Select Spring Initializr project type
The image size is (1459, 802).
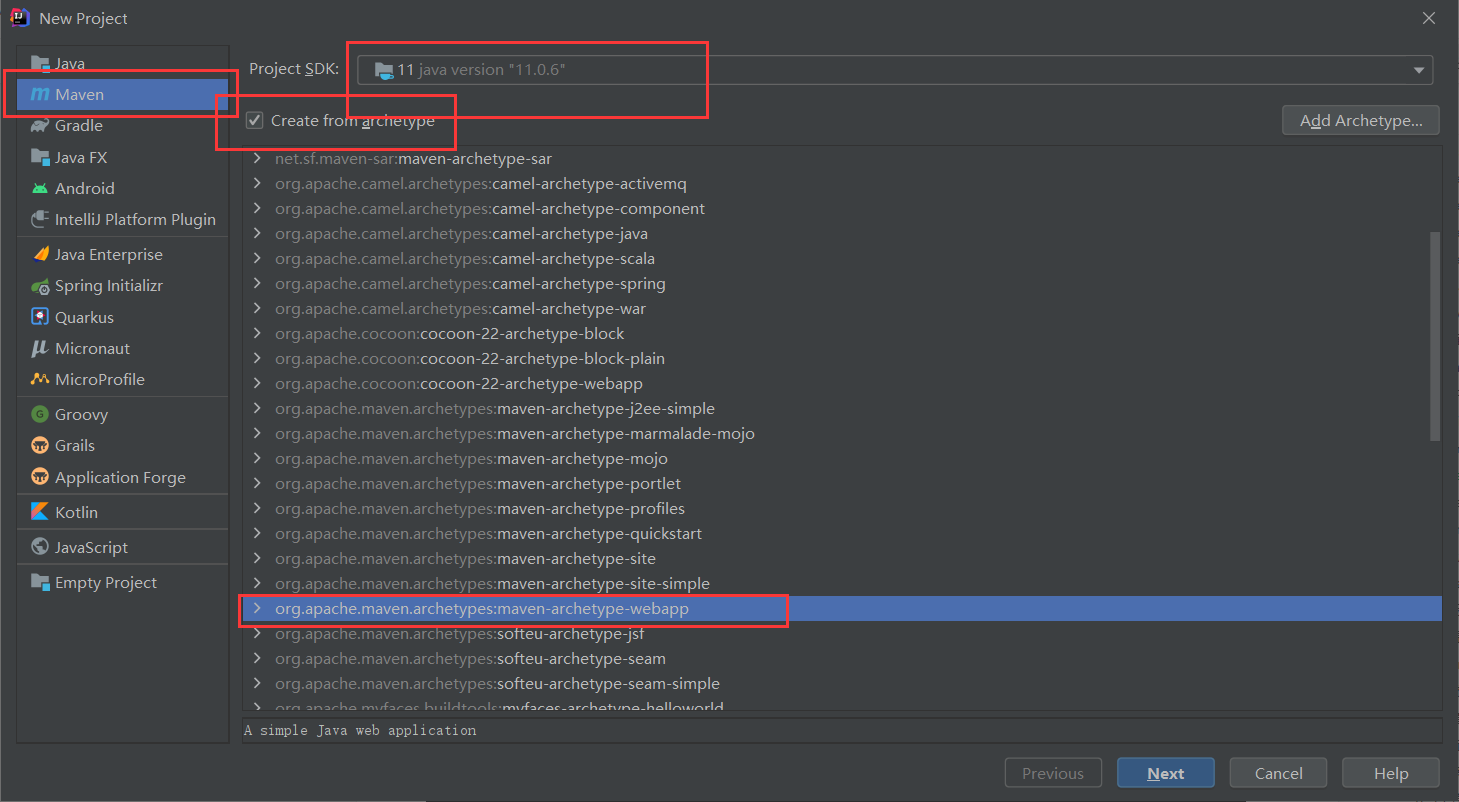coord(122,285)
